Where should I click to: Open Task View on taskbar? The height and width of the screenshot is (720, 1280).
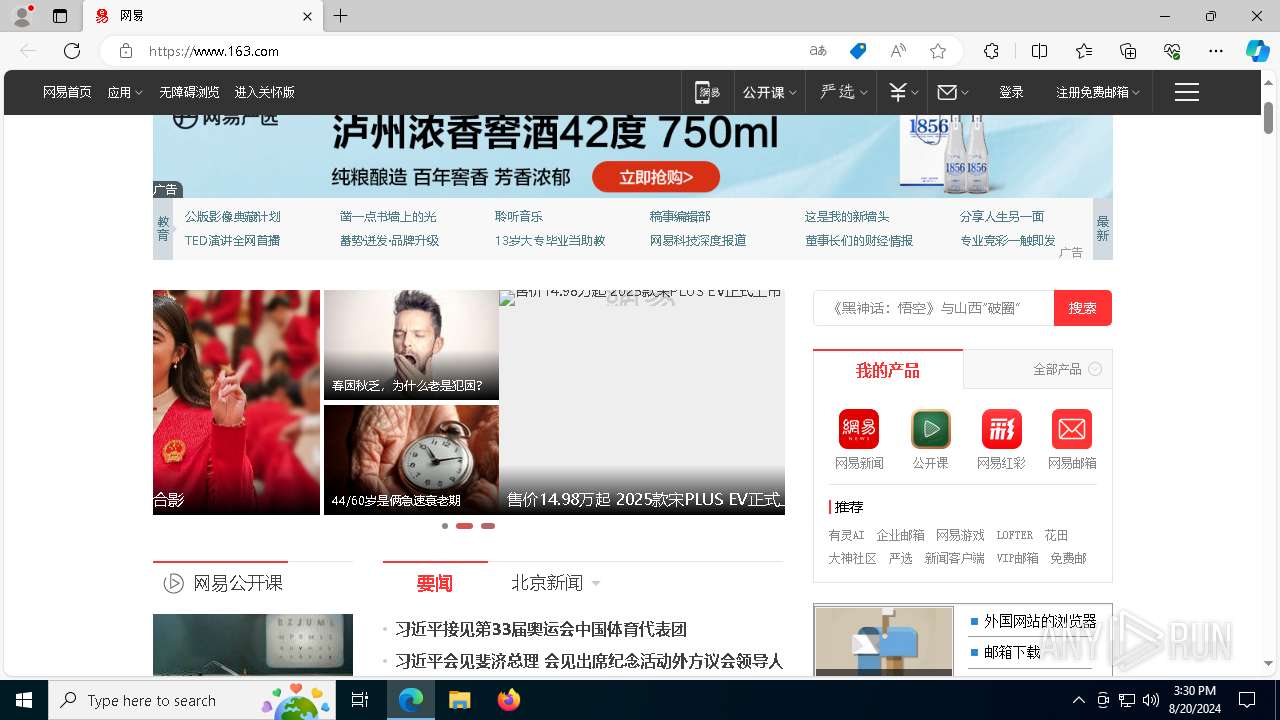(x=360, y=700)
